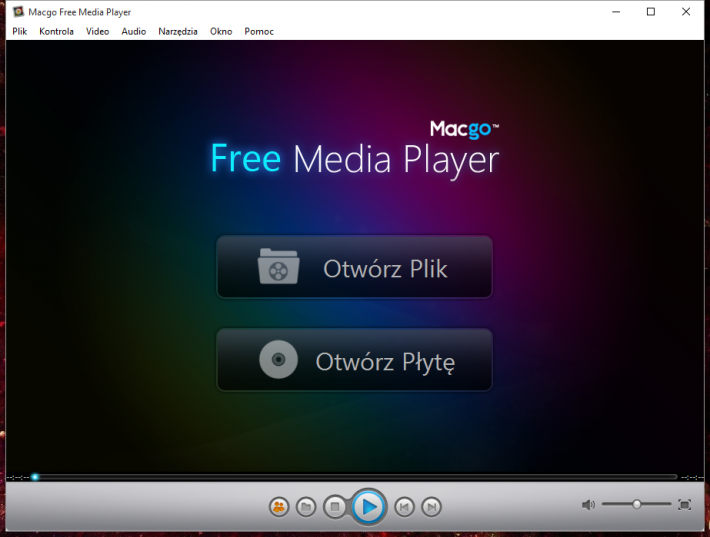The image size is (710, 537).
Task: Open the Video menu
Action: [x=97, y=31]
